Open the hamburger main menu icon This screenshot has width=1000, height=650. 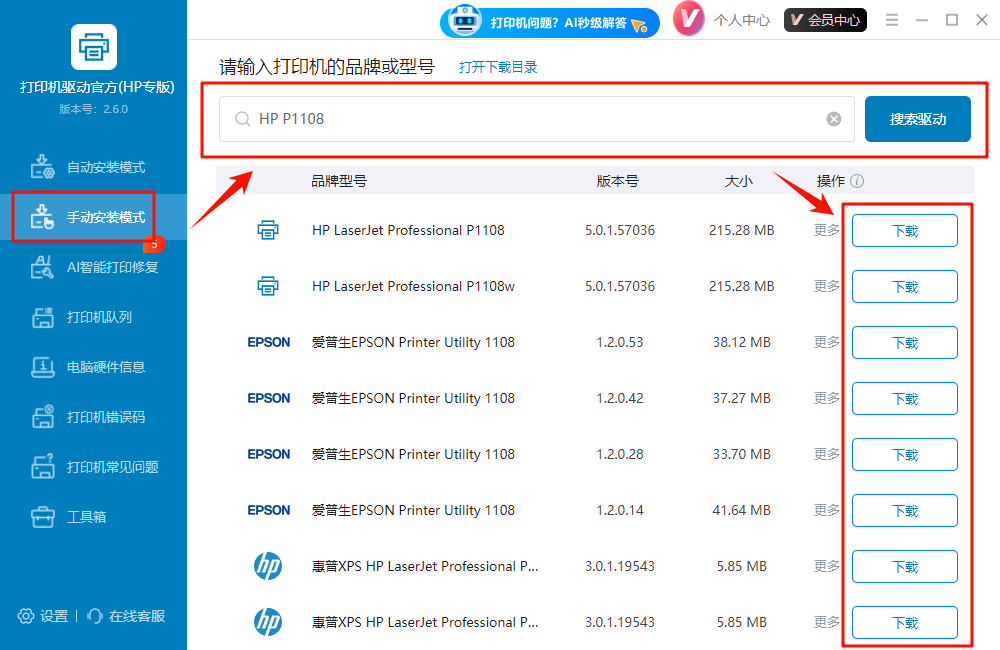892,20
